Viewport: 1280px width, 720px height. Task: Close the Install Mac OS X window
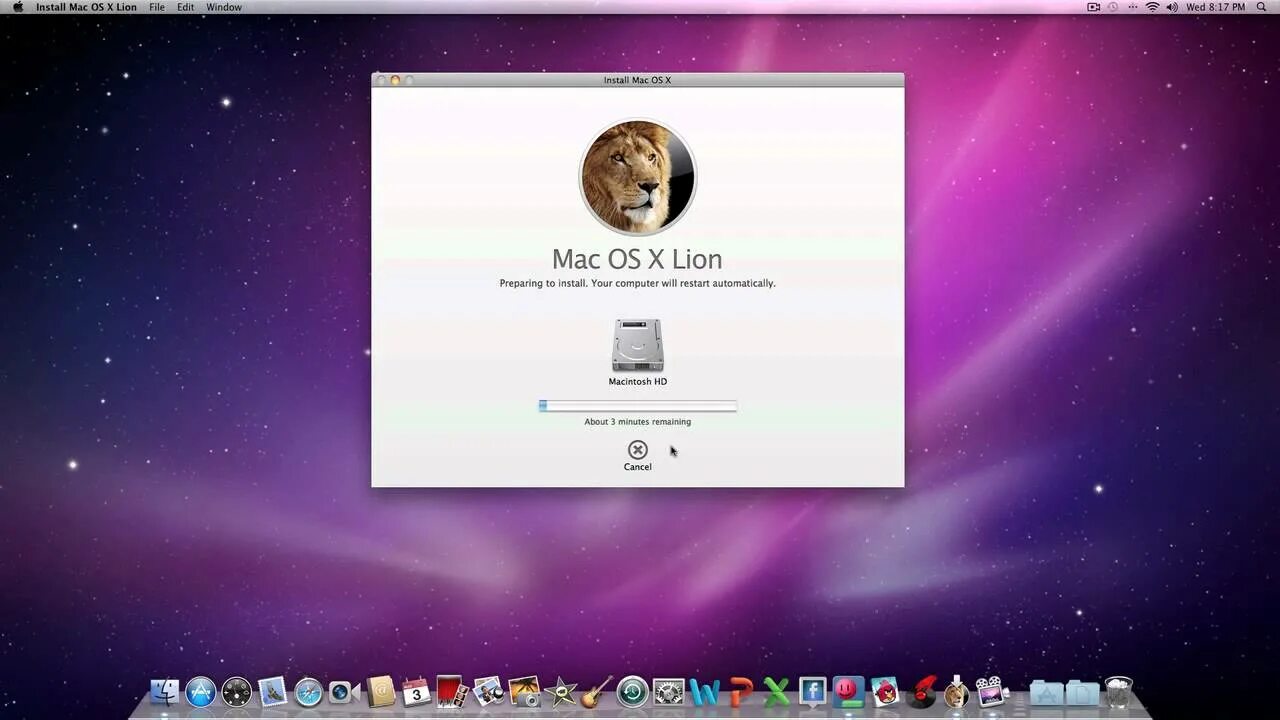coord(381,80)
